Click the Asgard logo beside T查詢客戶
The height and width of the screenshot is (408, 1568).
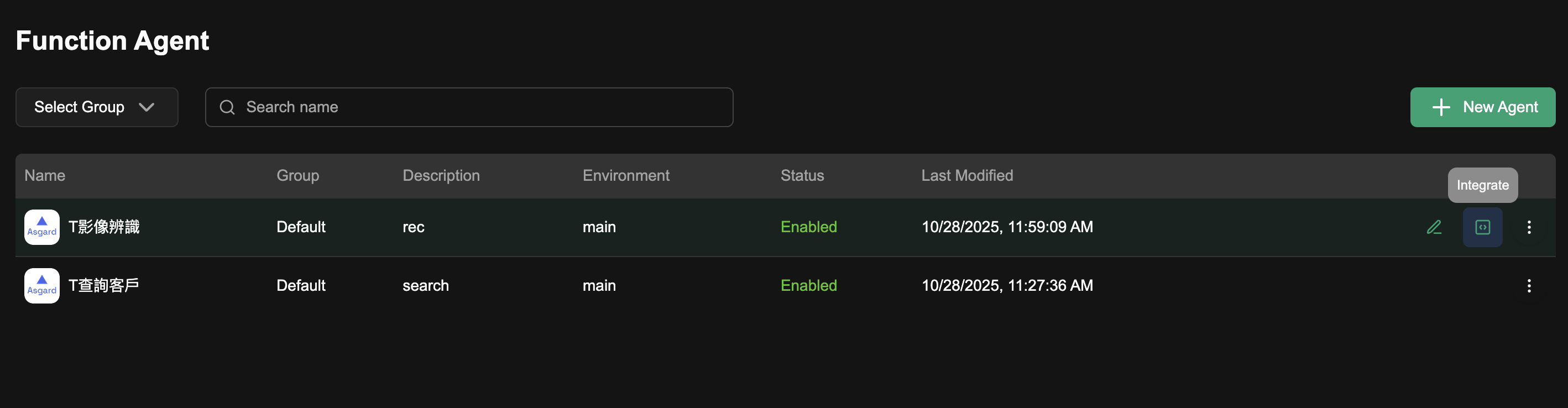(42, 286)
